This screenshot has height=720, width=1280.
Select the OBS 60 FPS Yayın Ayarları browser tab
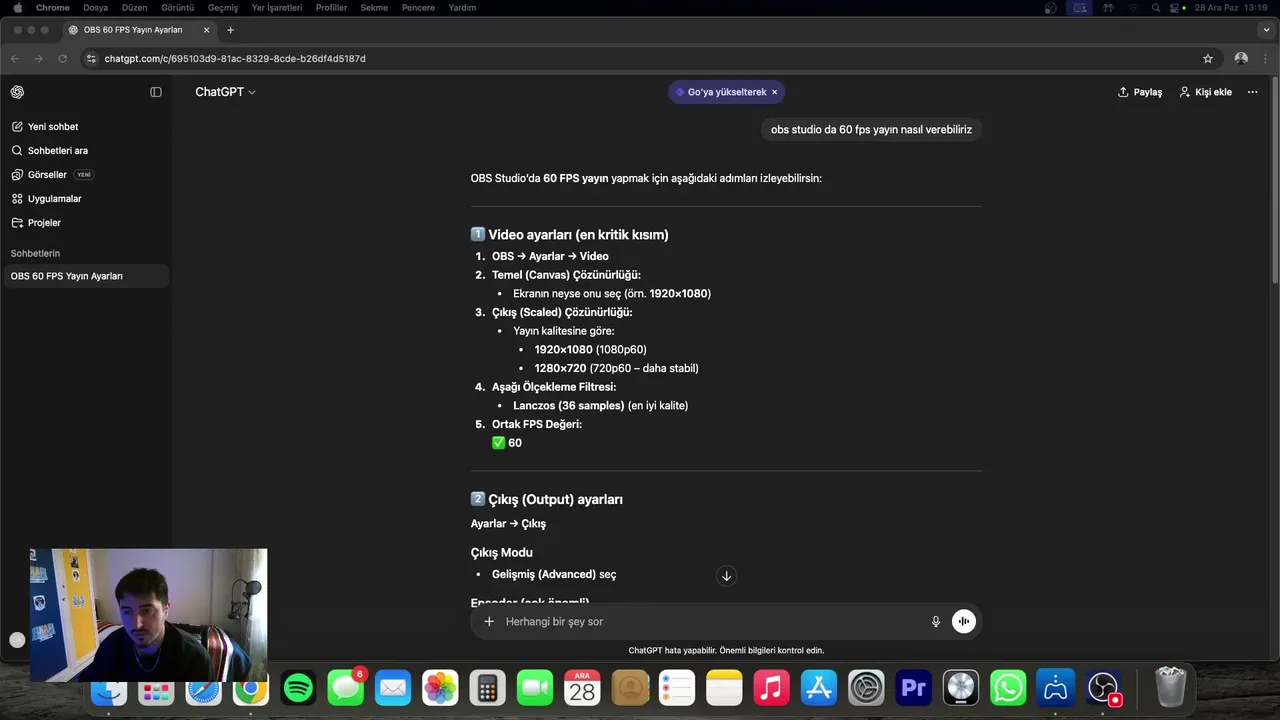pyautogui.click(x=139, y=30)
